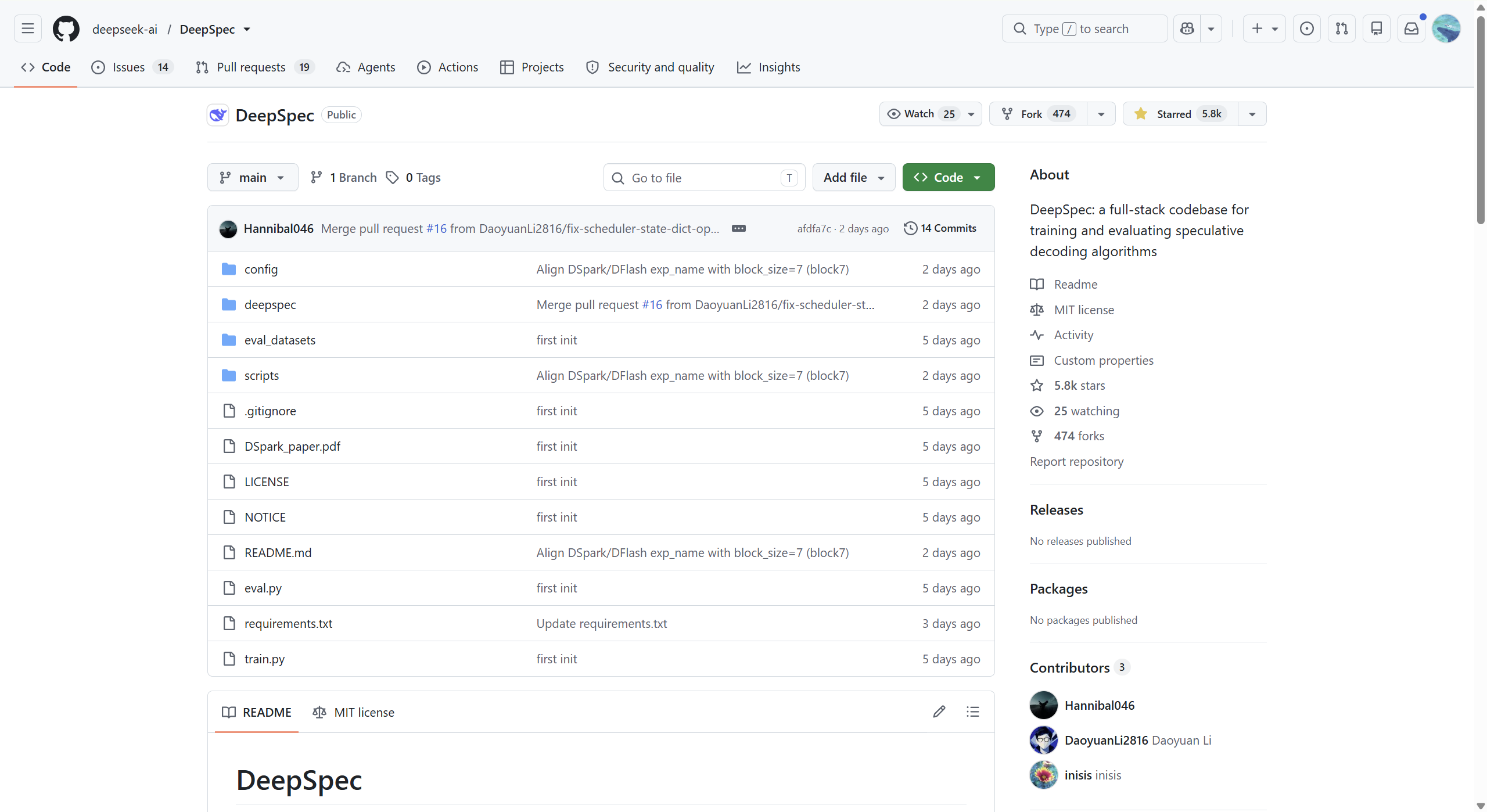1487x812 pixels.
Task: Switch to the Agents tab
Action: (x=366, y=67)
